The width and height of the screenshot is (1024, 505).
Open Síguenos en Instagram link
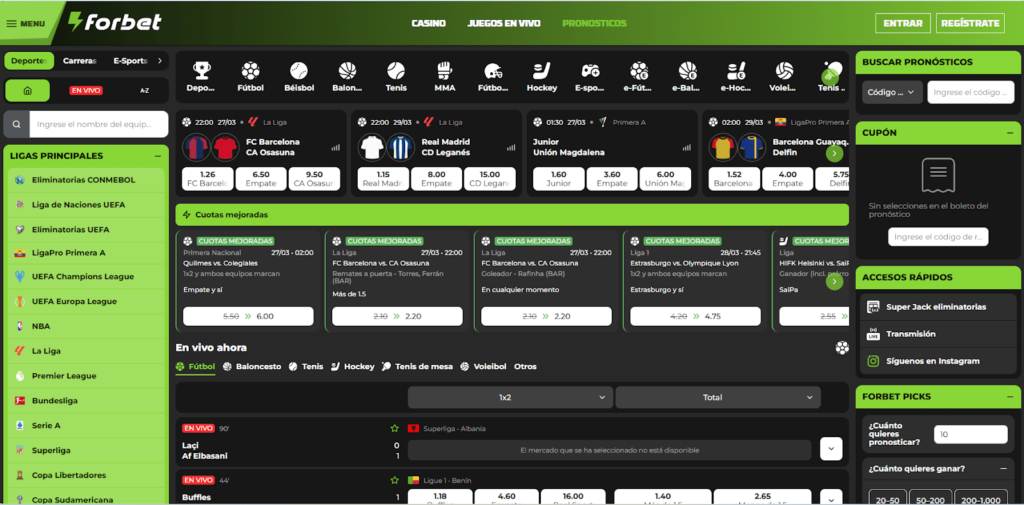tap(938, 361)
